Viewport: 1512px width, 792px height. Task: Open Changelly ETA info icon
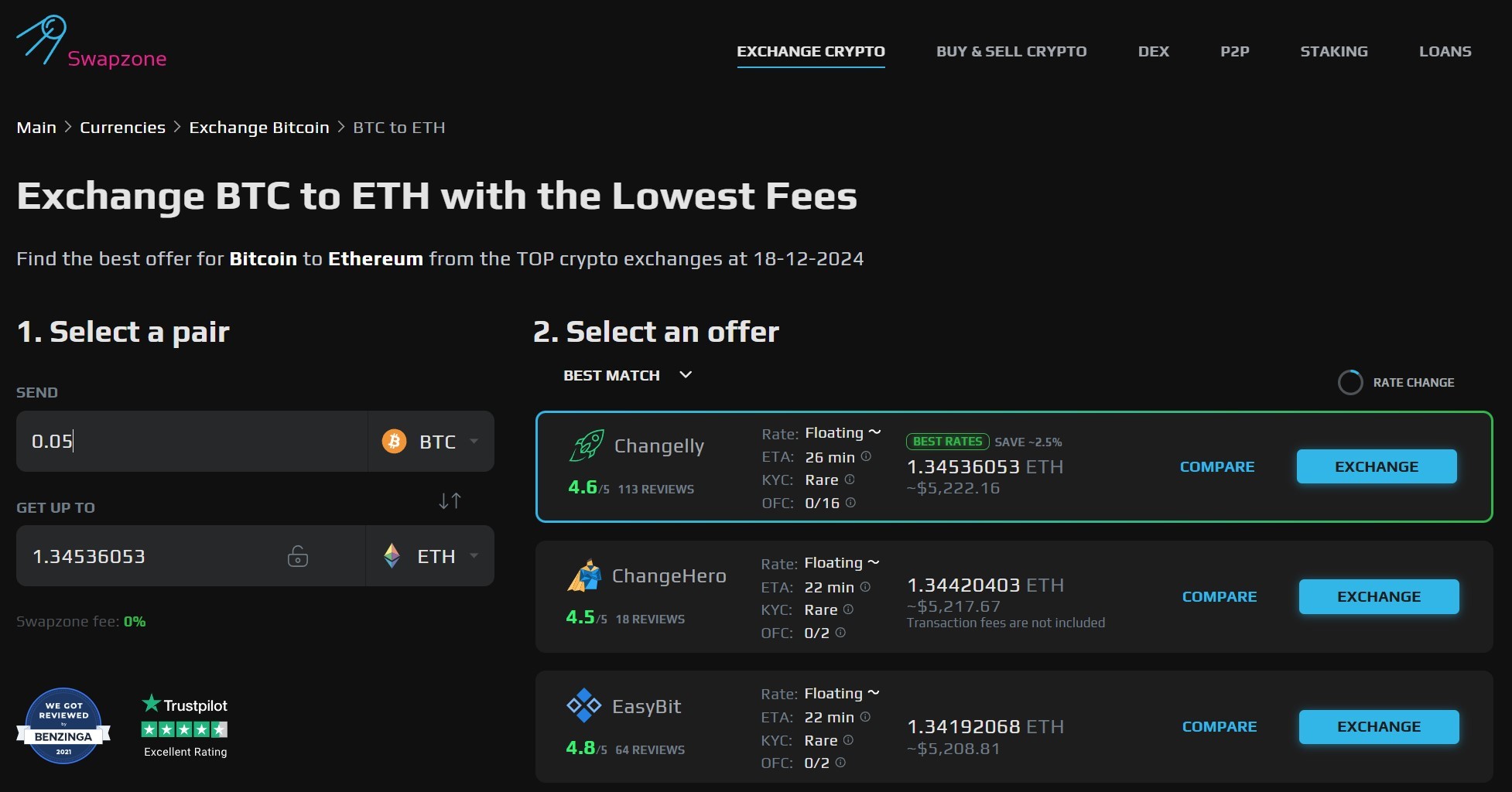coord(866,456)
